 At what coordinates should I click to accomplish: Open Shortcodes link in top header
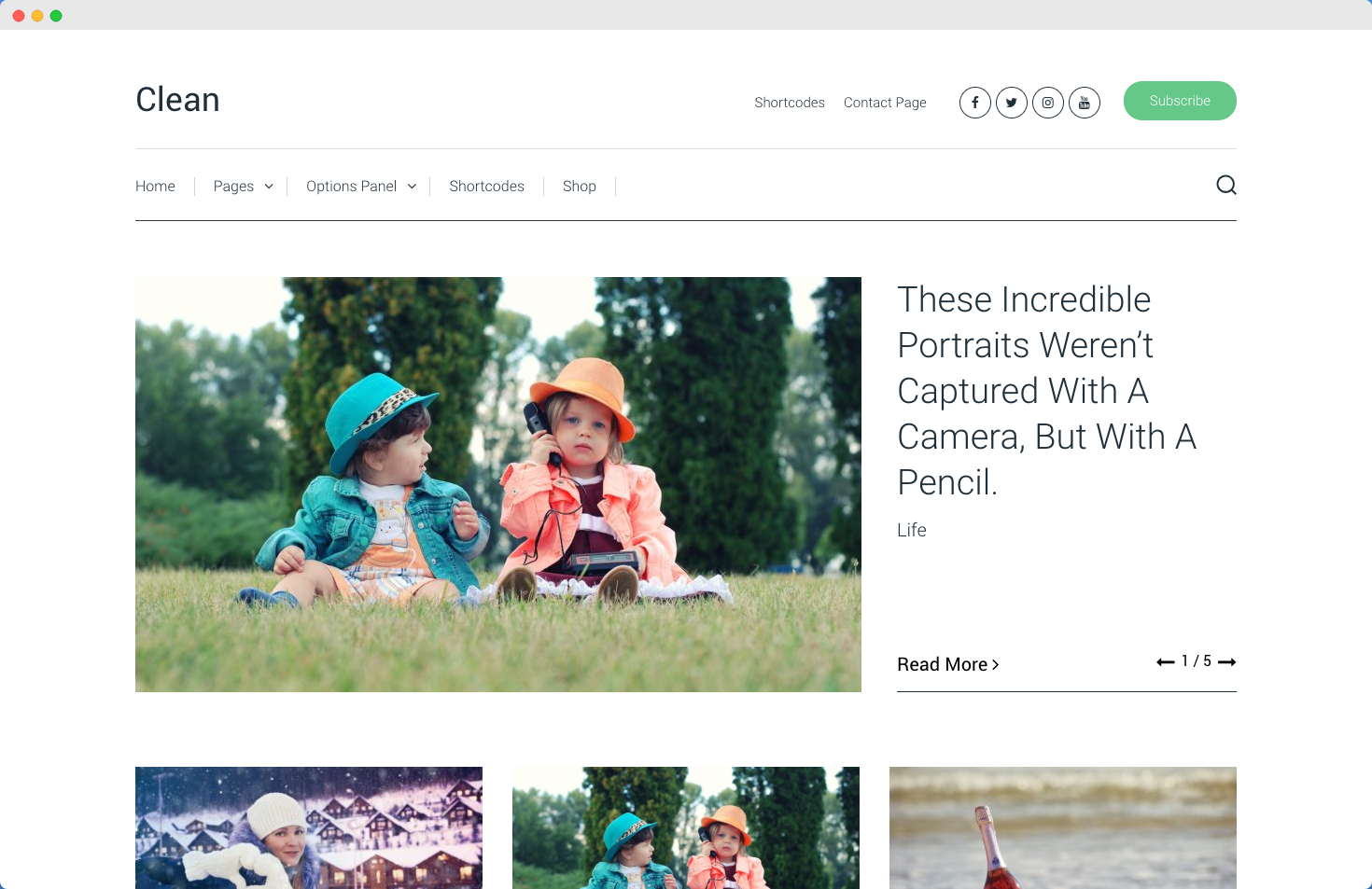pyautogui.click(x=790, y=103)
